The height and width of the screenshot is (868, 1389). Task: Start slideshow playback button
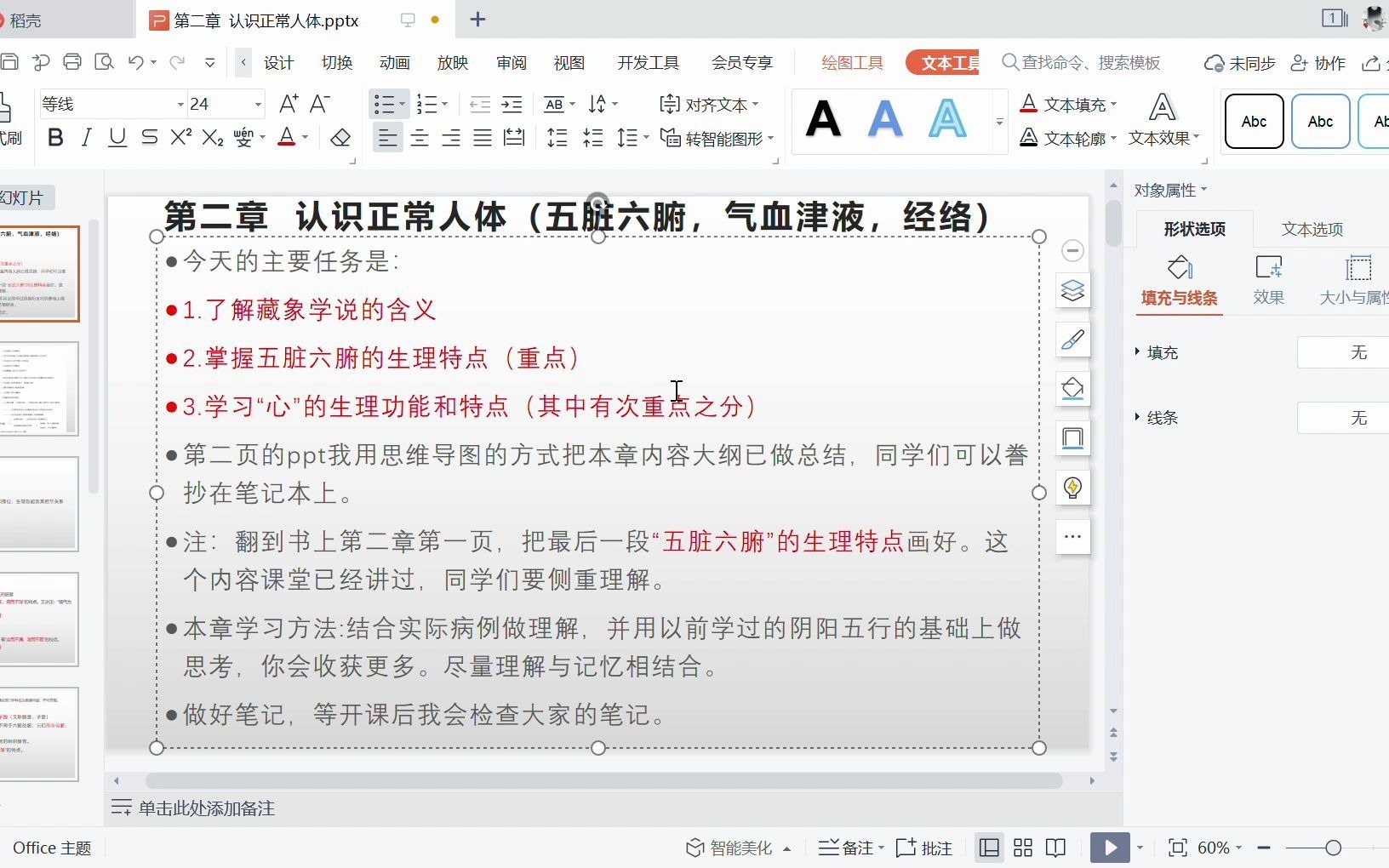(1110, 848)
